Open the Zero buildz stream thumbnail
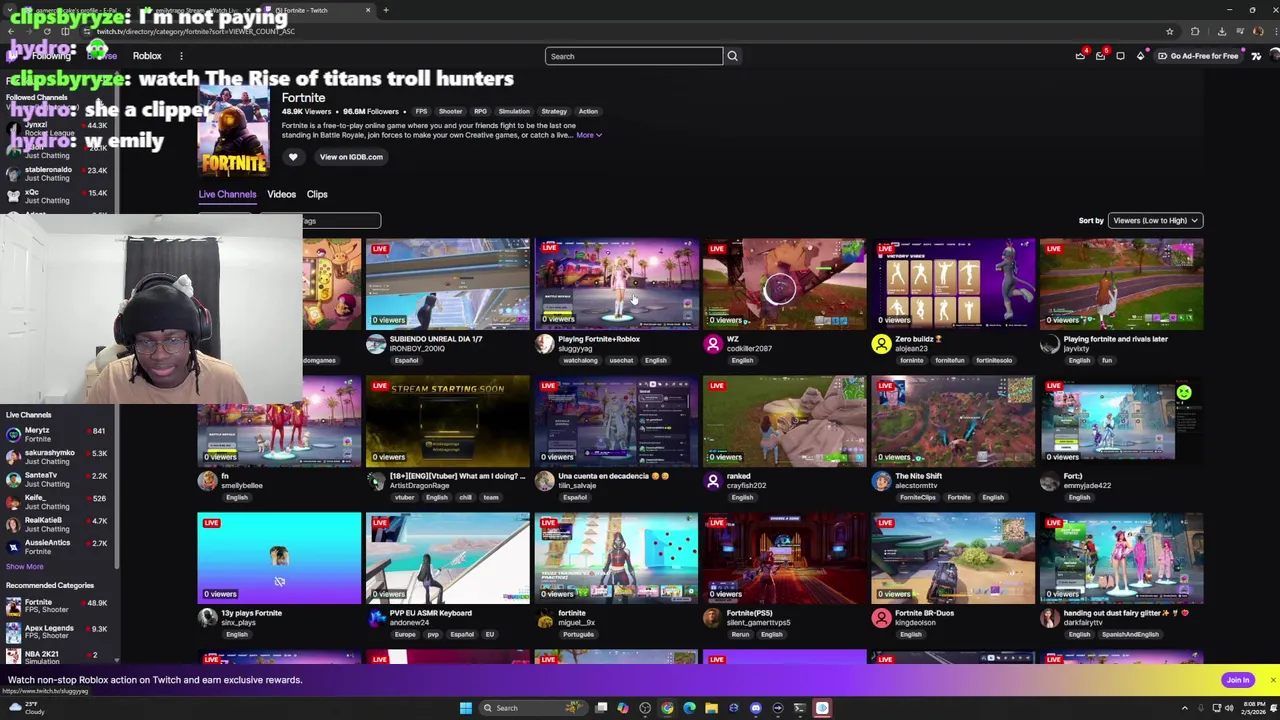 click(x=953, y=284)
